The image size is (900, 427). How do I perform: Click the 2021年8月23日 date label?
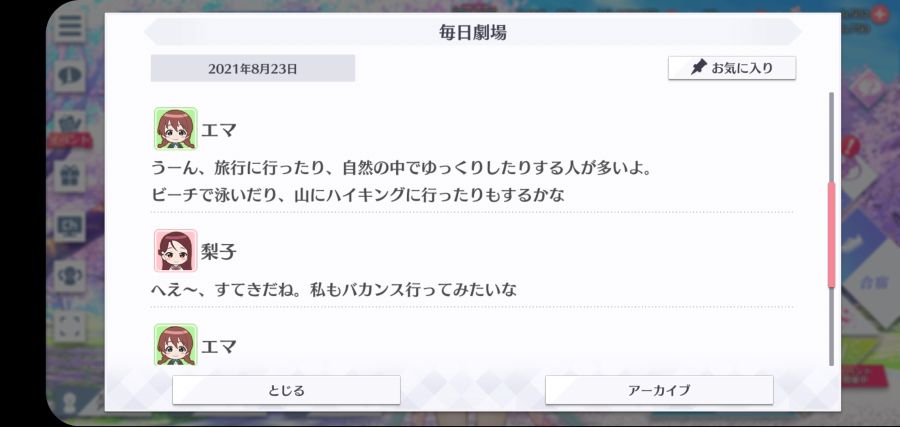coord(253,68)
